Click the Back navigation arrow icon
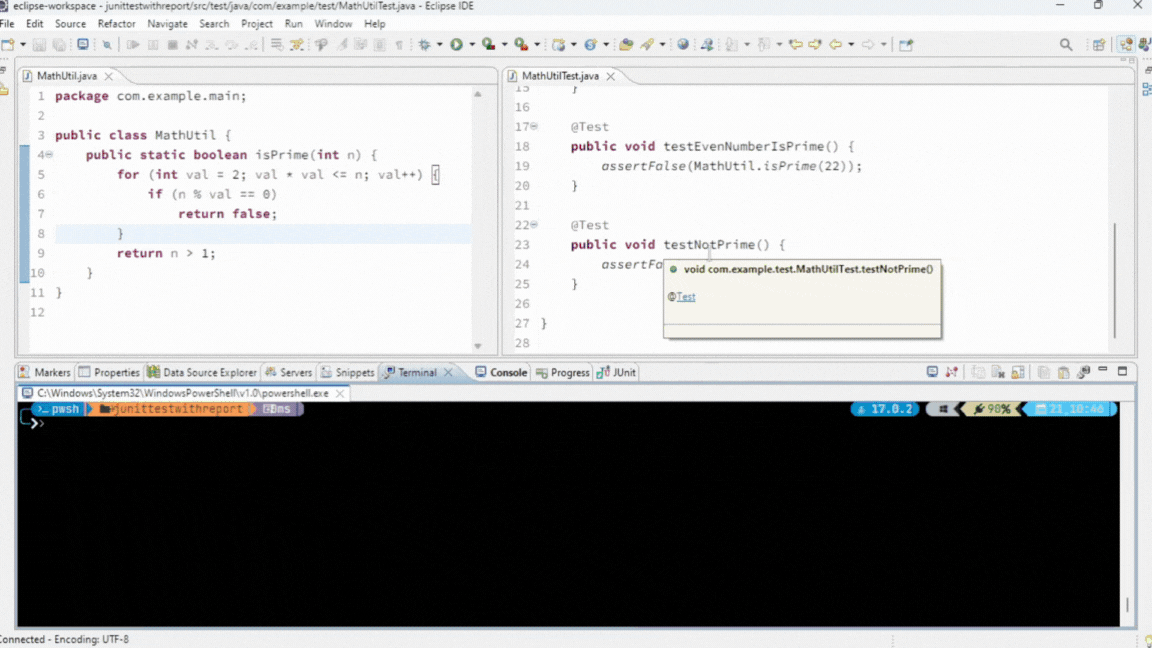 click(836, 44)
